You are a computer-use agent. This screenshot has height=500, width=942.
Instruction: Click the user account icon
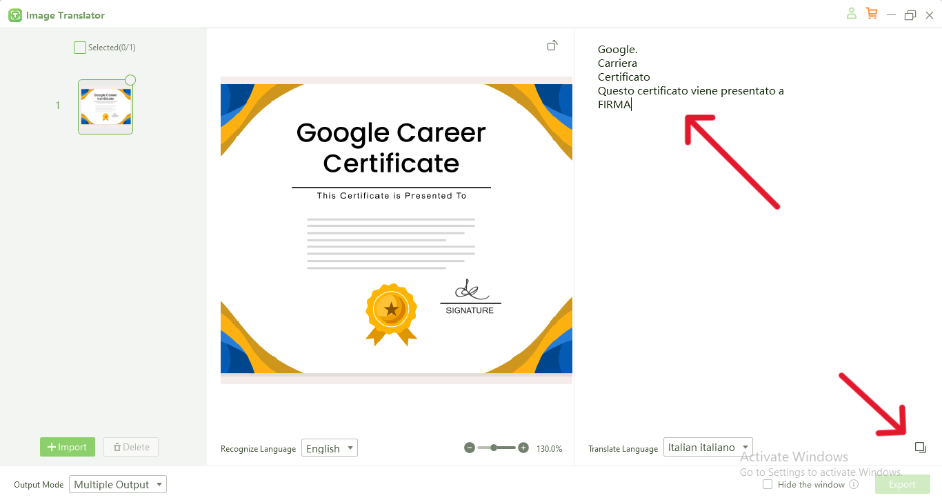[x=851, y=14]
